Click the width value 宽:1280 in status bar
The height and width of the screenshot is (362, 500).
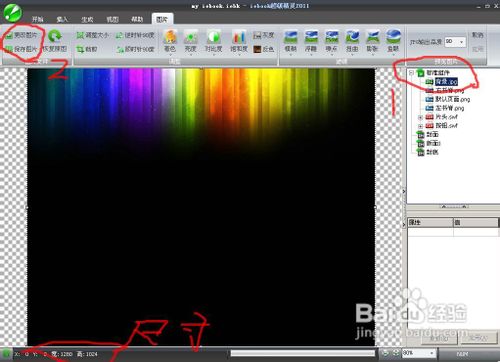pyautogui.click(x=62, y=354)
